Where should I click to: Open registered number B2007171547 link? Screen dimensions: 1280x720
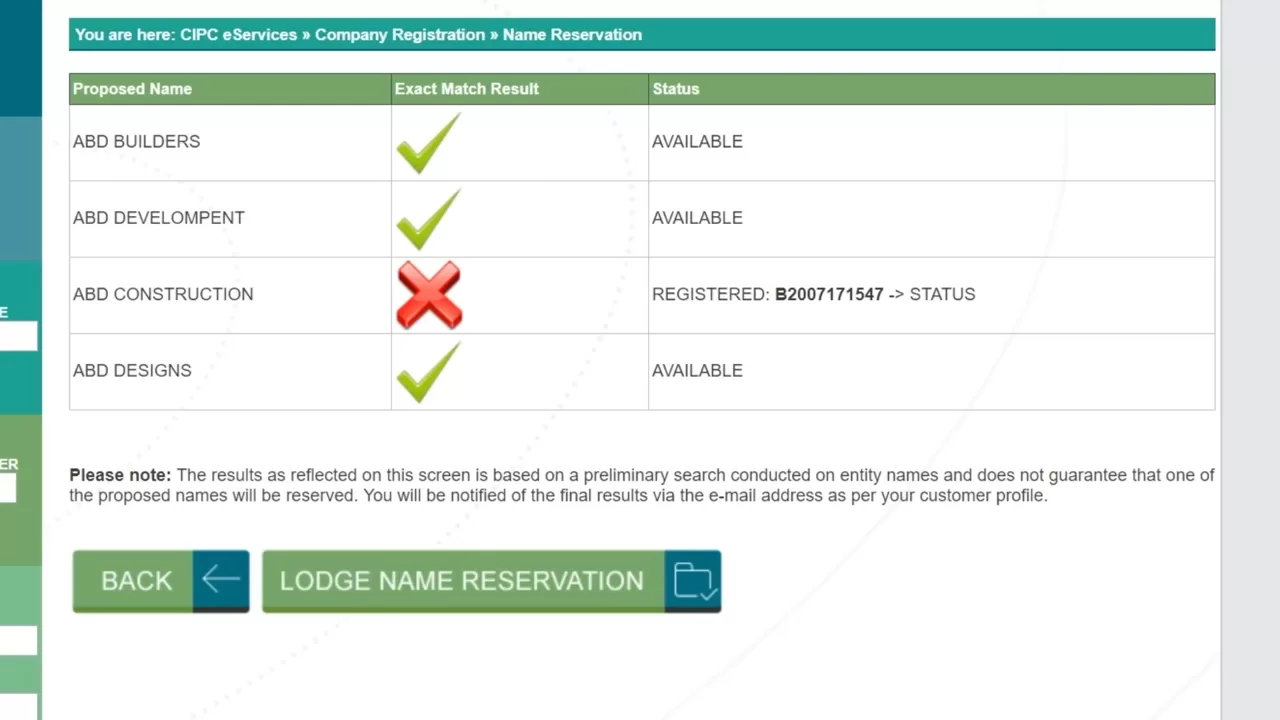(829, 294)
